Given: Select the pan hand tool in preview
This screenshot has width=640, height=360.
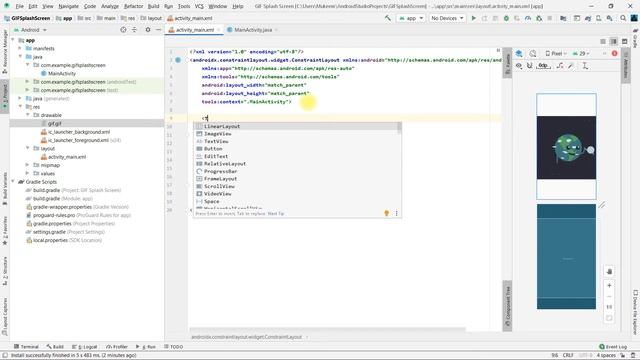Looking at the screenshot, I should [x=609, y=271].
